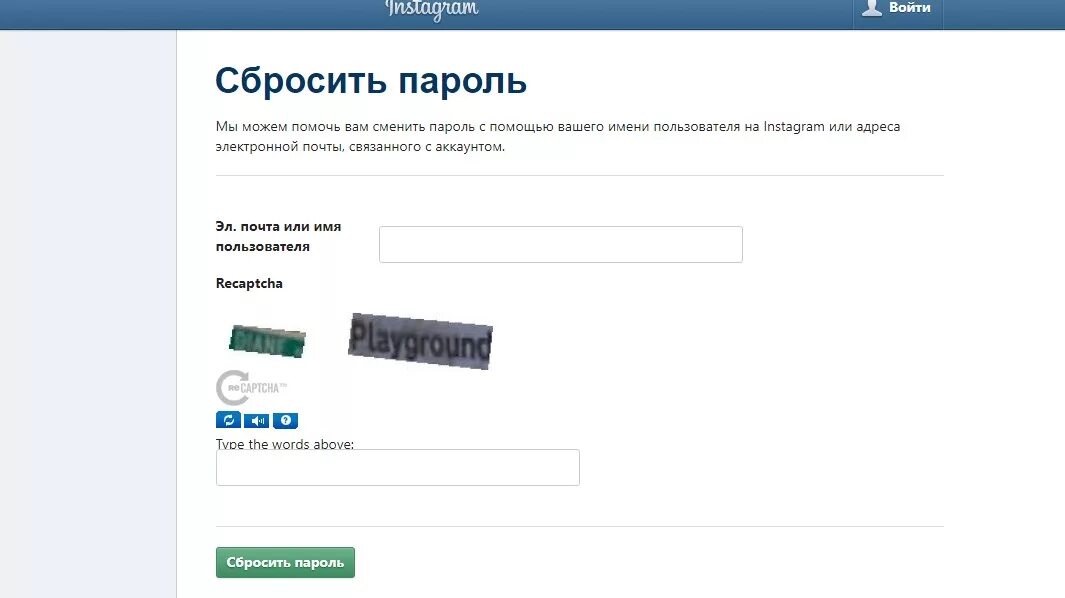Click the Instagram logo in the header

pos(432,10)
